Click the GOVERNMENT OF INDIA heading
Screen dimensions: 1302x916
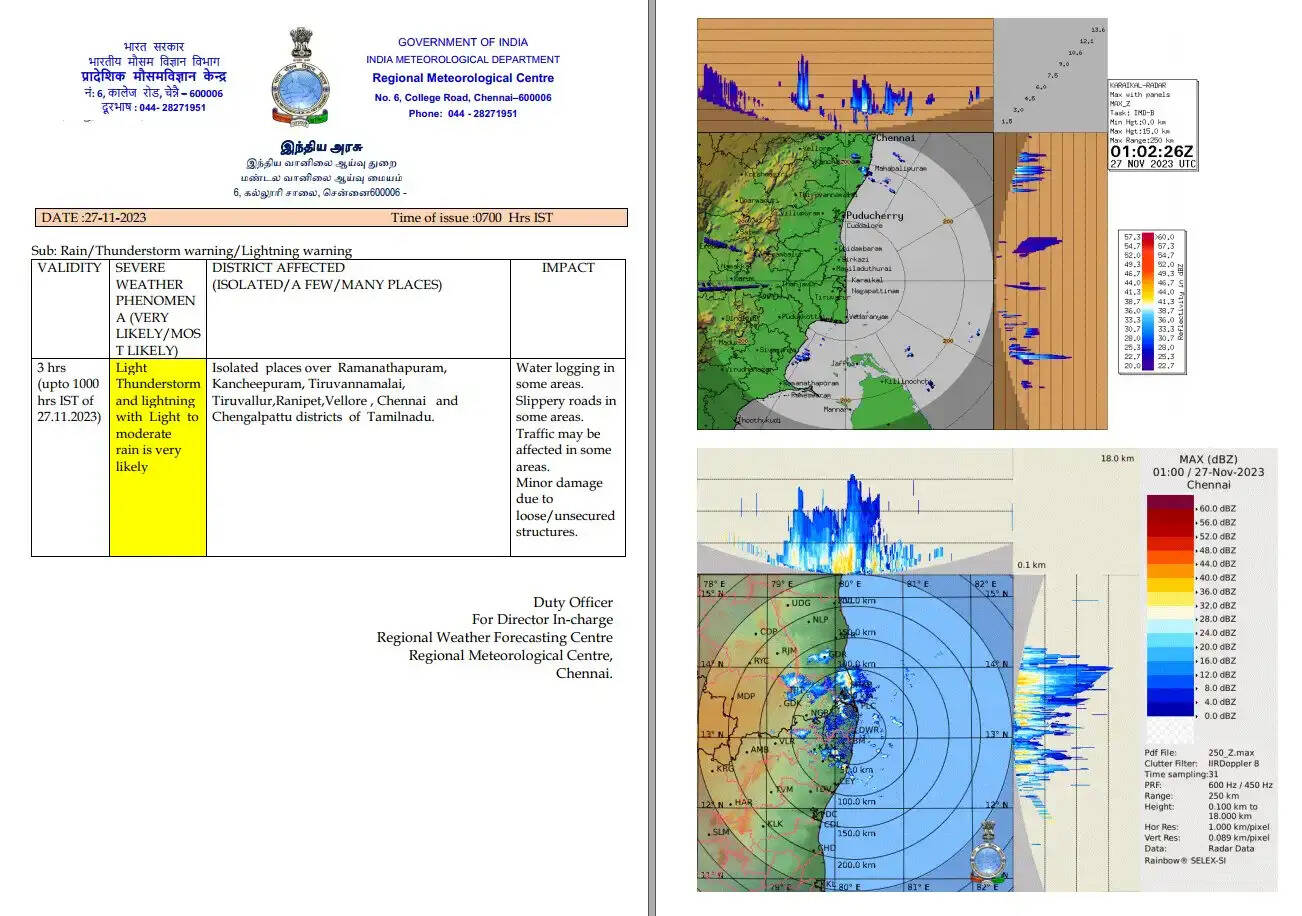pos(463,42)
